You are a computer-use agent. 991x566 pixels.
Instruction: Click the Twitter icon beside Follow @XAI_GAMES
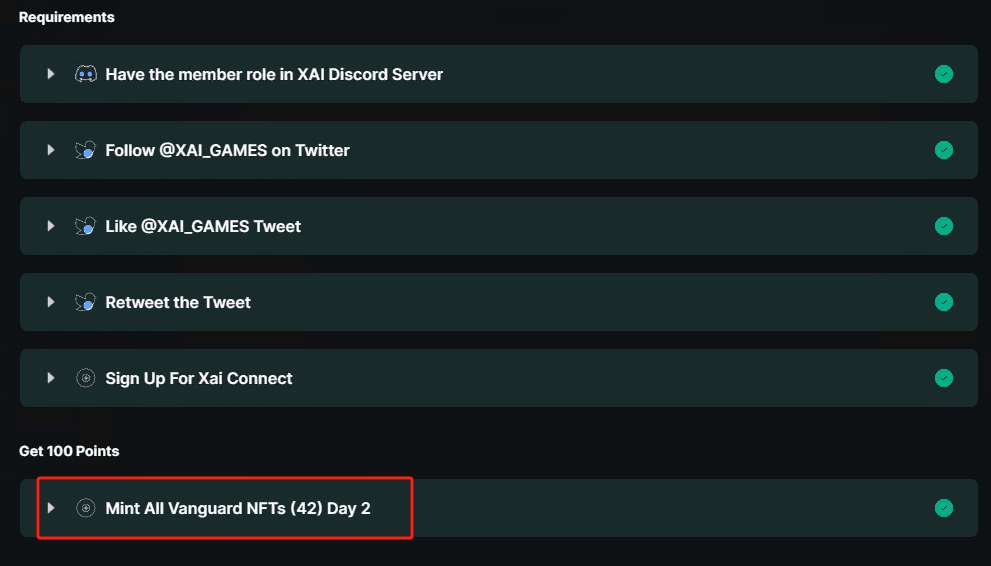(86, 150)
